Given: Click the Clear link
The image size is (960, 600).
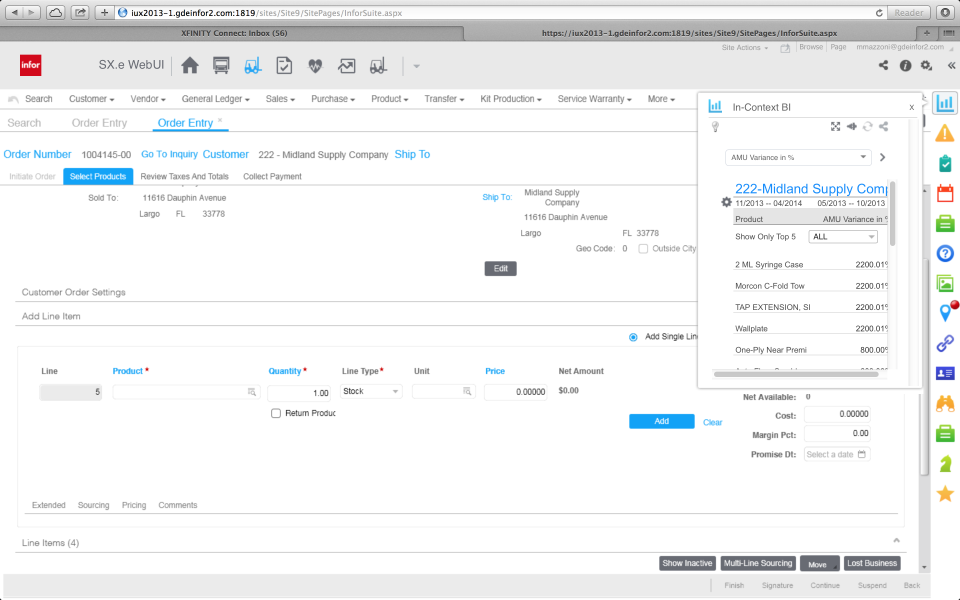Looking at the screenshot, I should tap(713, 422).
